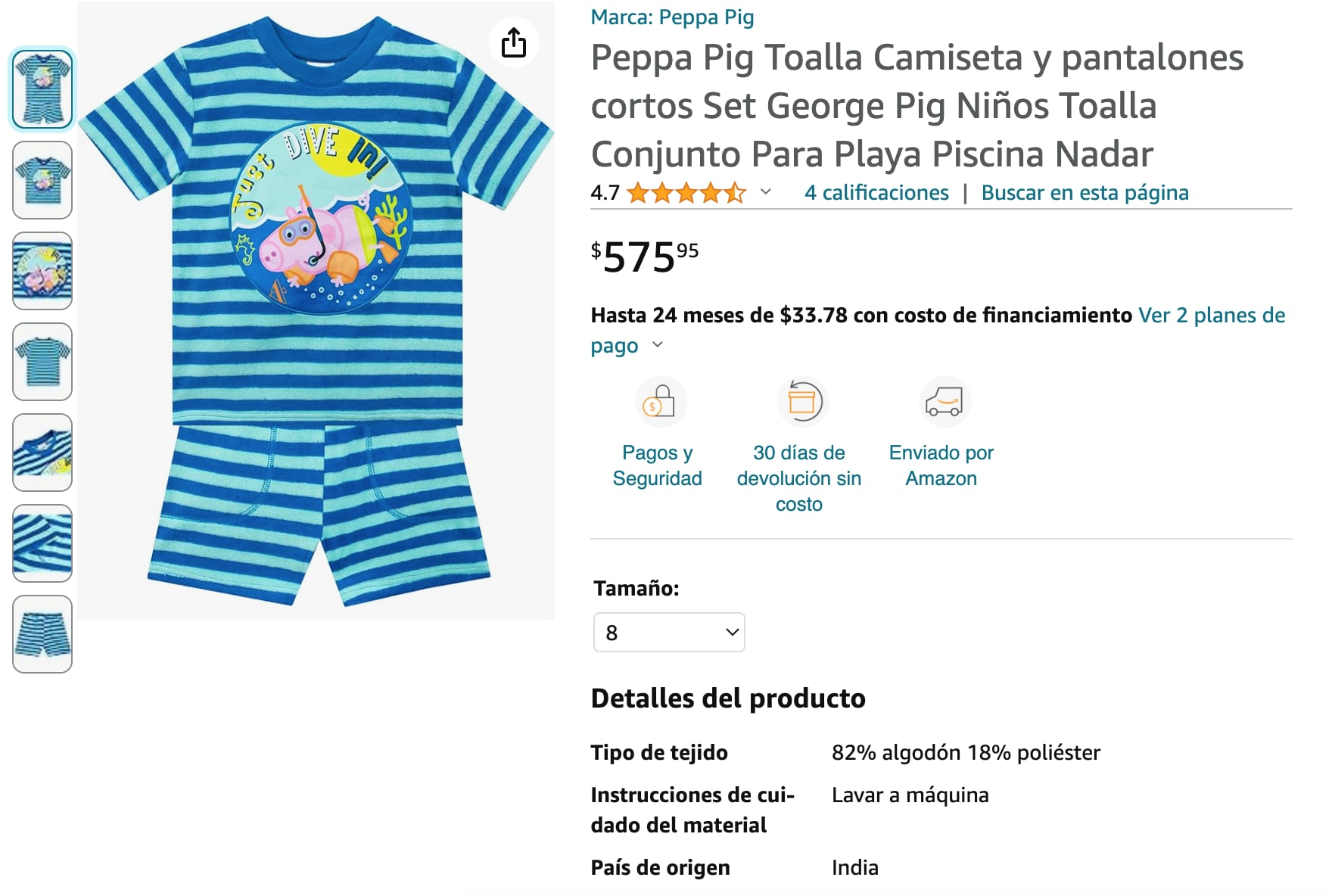1332x896 pixels.
Task: Click the Amazon delivery truck icon
Action: [944, 401]
